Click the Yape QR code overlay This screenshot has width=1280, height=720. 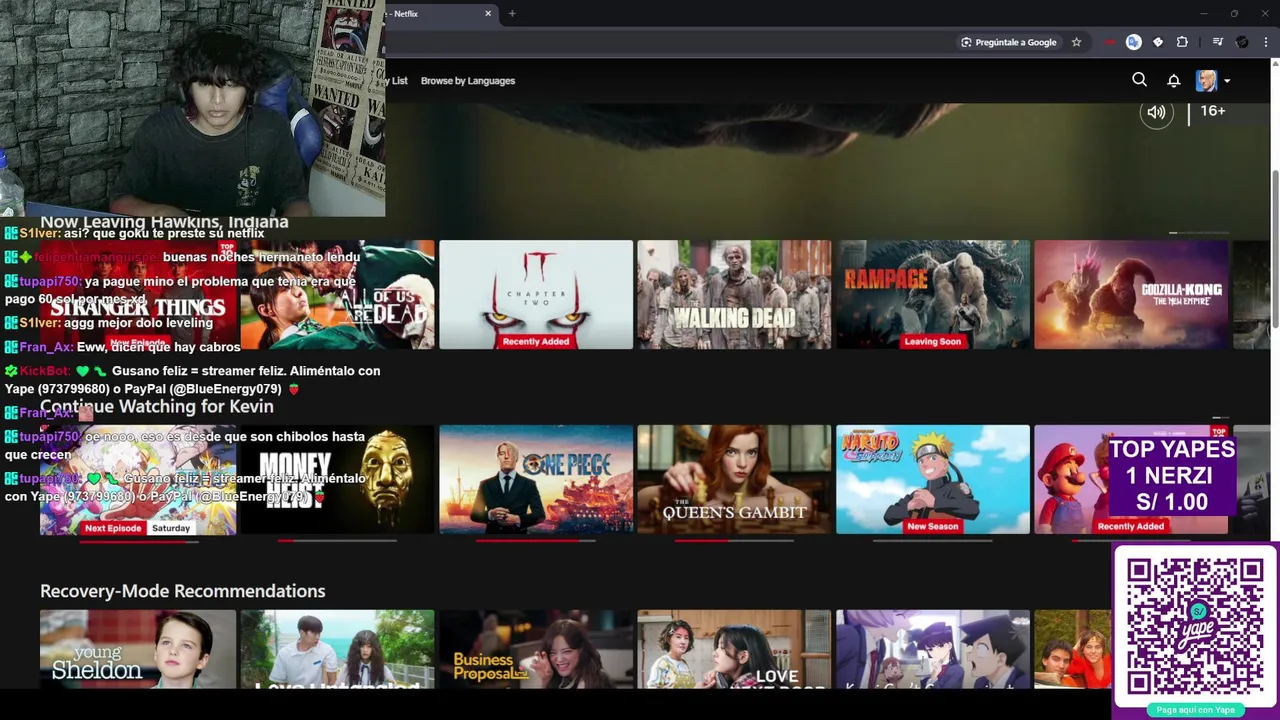pos(1195,627)
